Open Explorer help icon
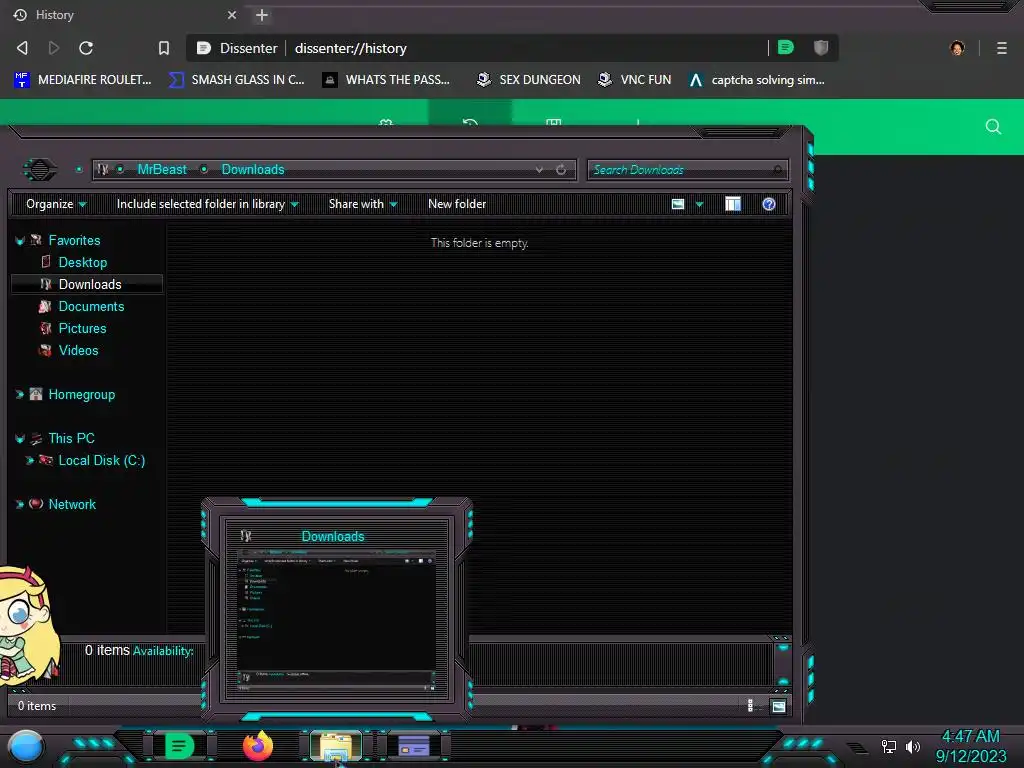The image size is (1024, 768). [769, 204]
